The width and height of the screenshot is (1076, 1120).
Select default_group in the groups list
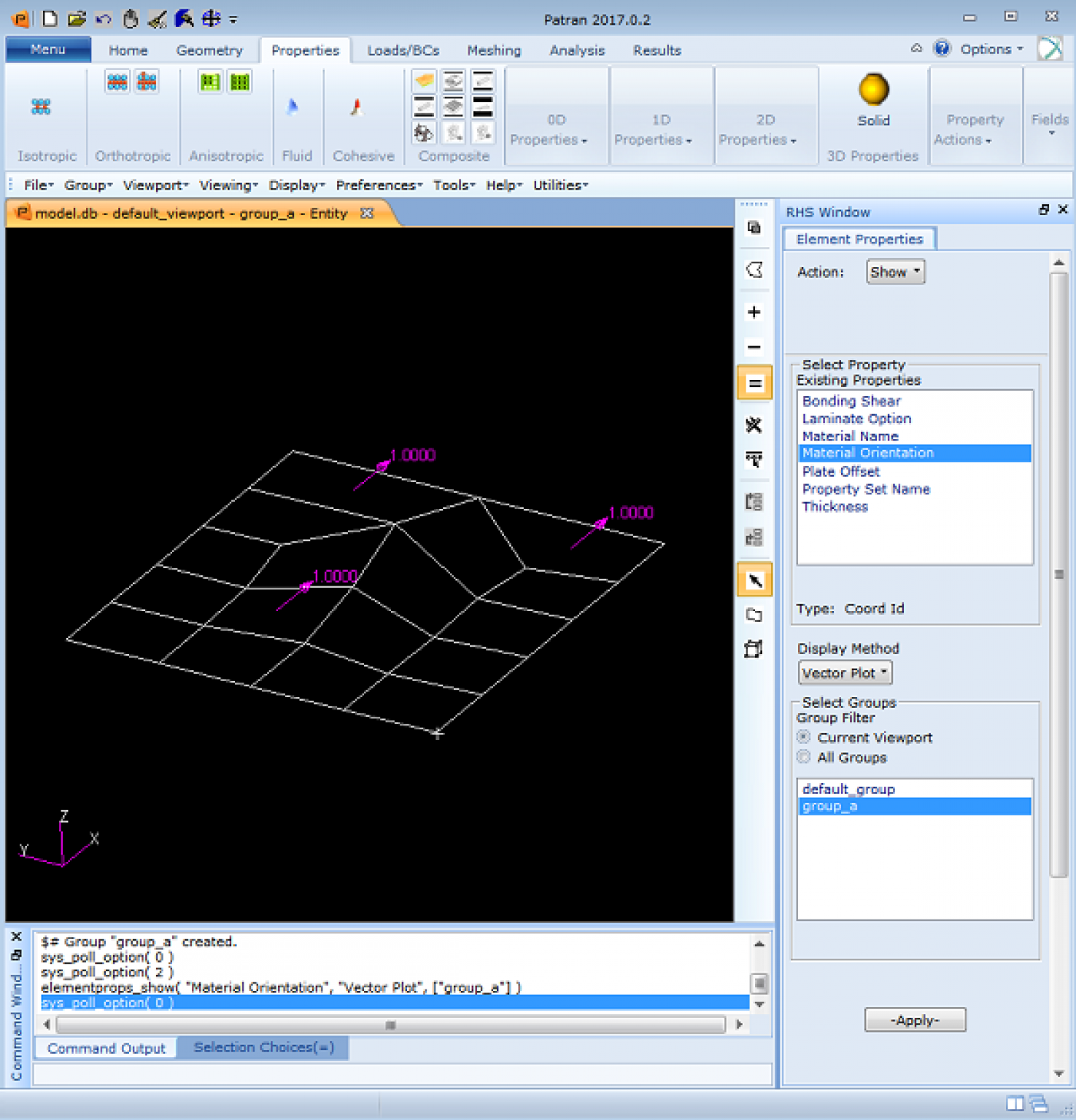click(x=848, y=788)
